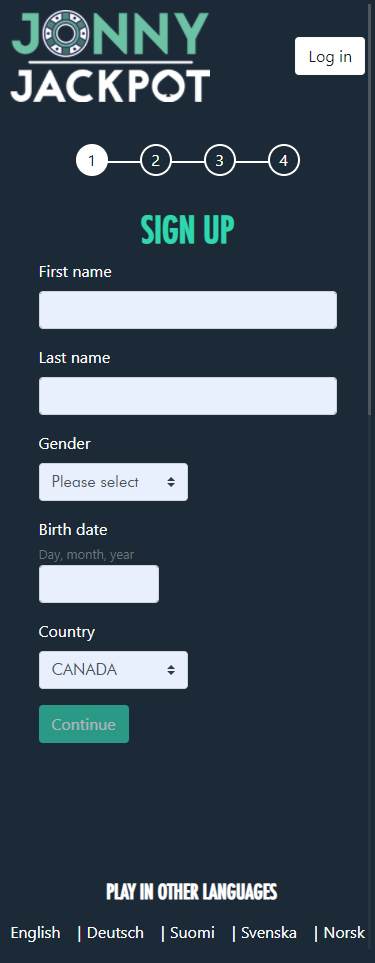Click the Log in button
The width and height of the screenshot is (375, 963).
point(330,56)
